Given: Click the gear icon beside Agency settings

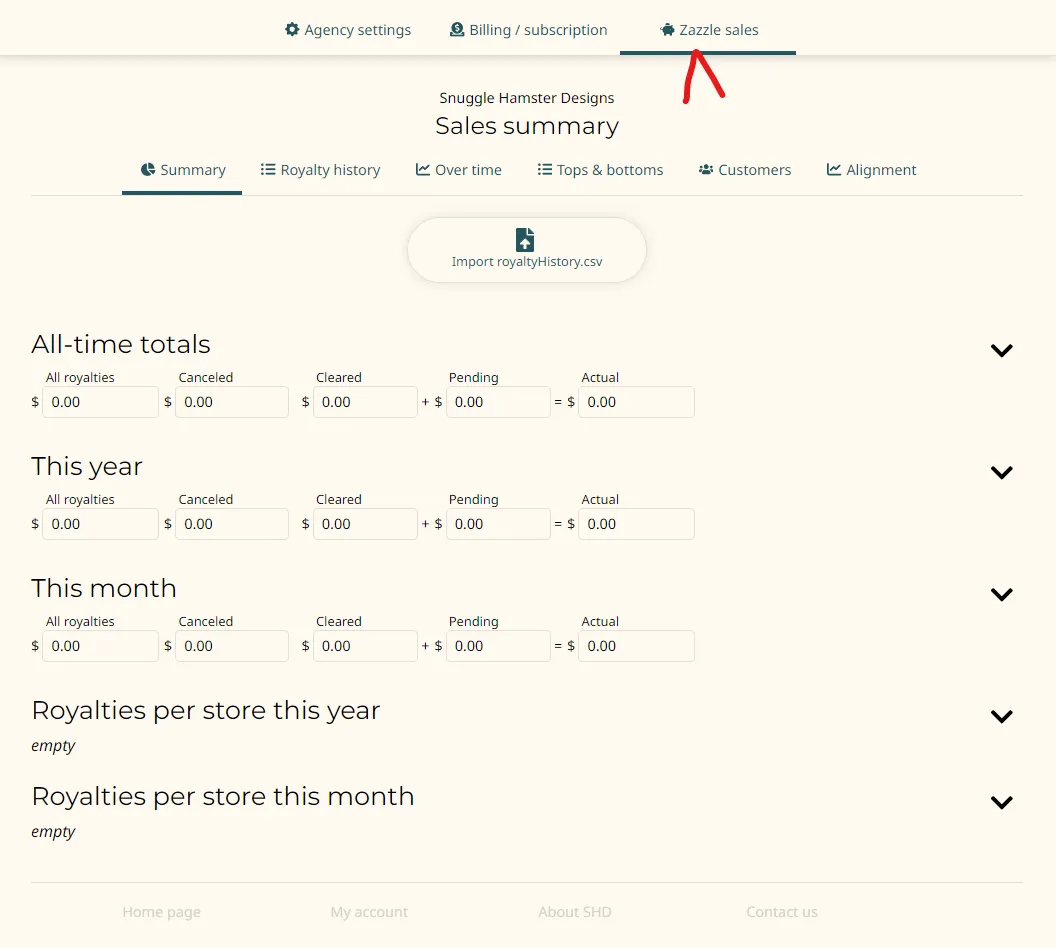Looking at the screenshot, I should [x=292, y=30].
